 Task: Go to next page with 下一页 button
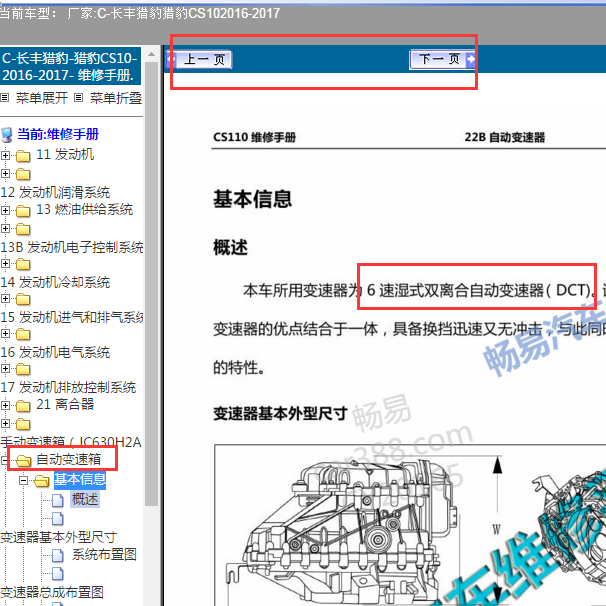442,60
